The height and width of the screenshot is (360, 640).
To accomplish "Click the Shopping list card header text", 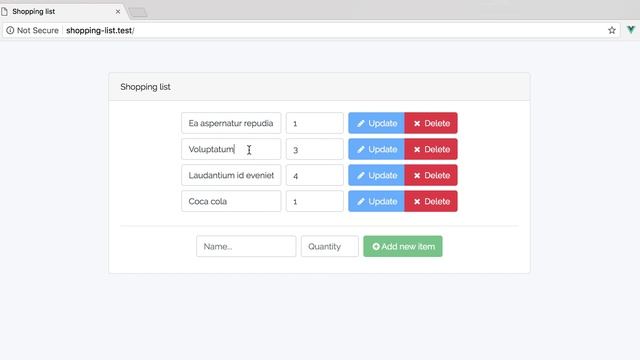I will (x=145, y=87).
